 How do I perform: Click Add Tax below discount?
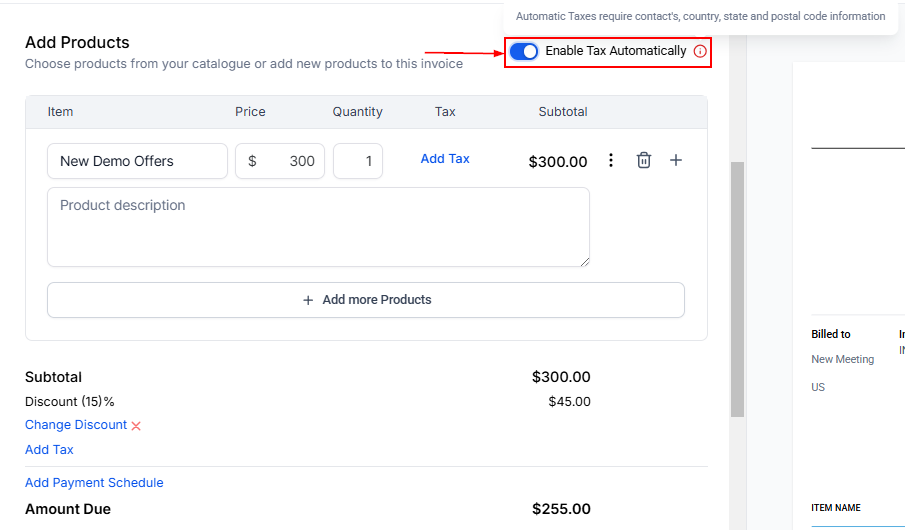point(49,450)
